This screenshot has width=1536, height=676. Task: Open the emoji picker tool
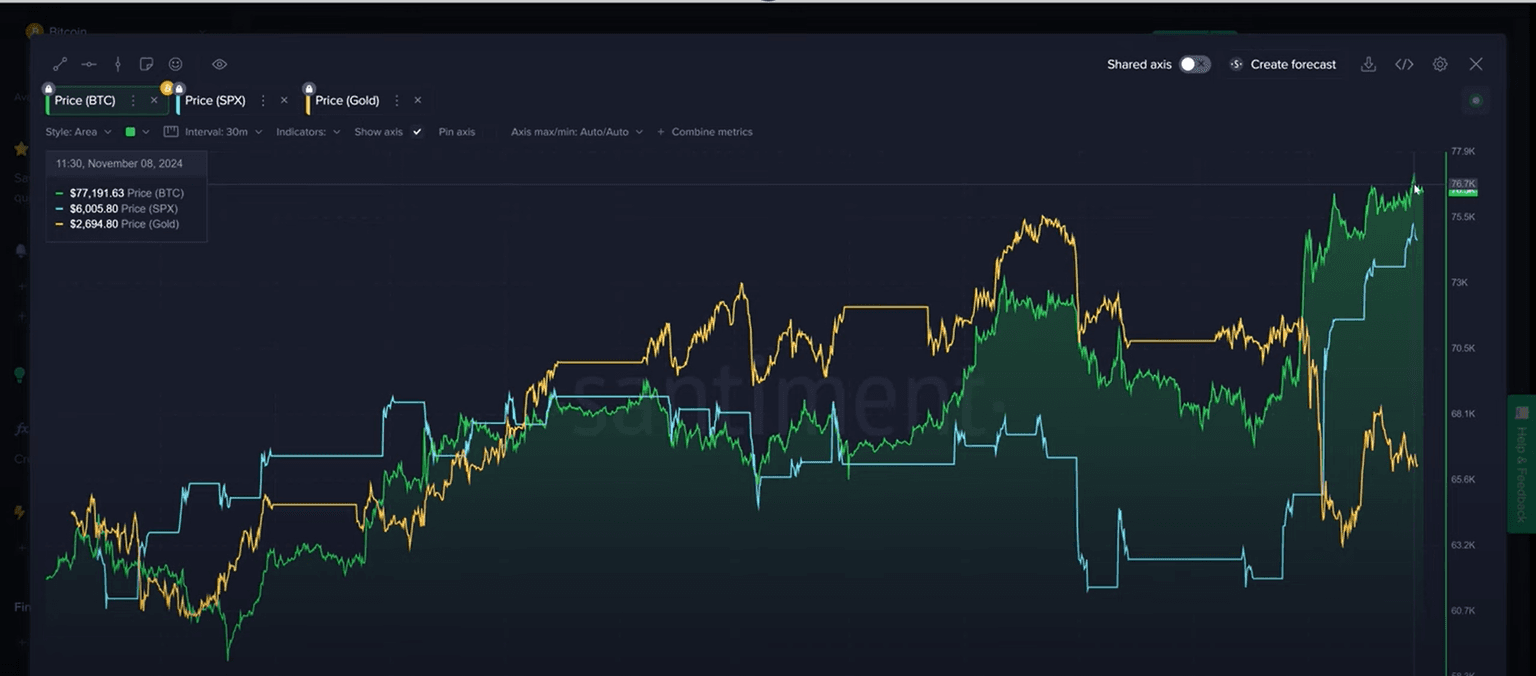click(x=175, y=64)
